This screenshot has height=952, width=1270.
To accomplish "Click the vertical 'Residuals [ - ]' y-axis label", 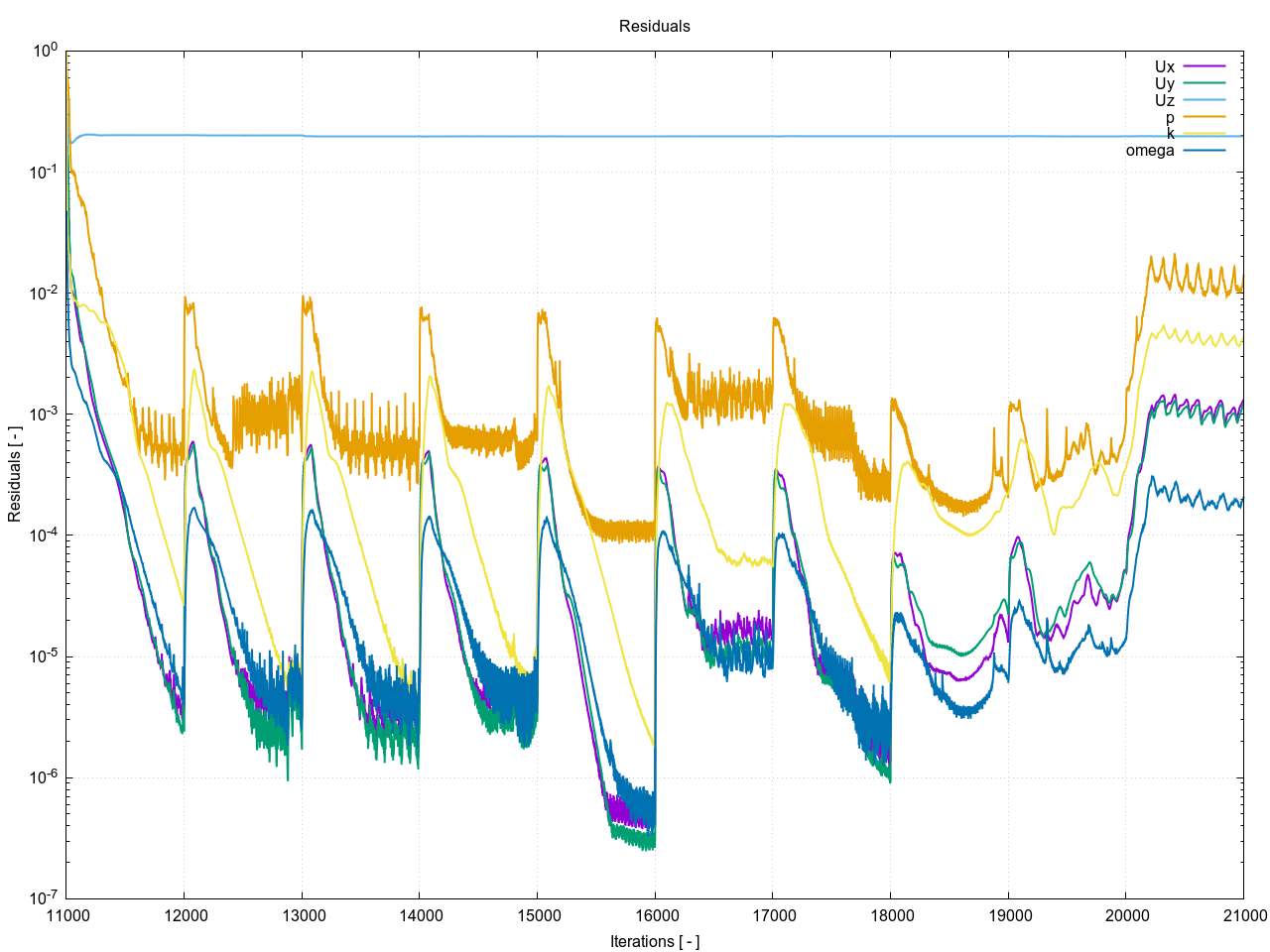I will [x=15, y=474].
